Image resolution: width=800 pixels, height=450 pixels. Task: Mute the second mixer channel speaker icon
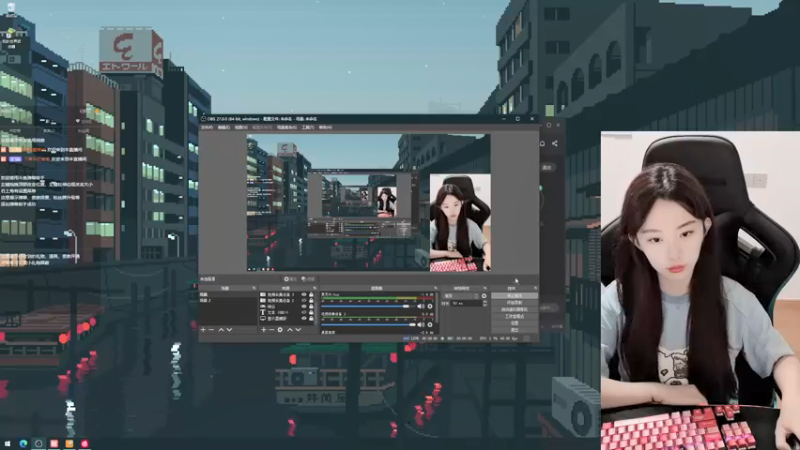point(421,324)
